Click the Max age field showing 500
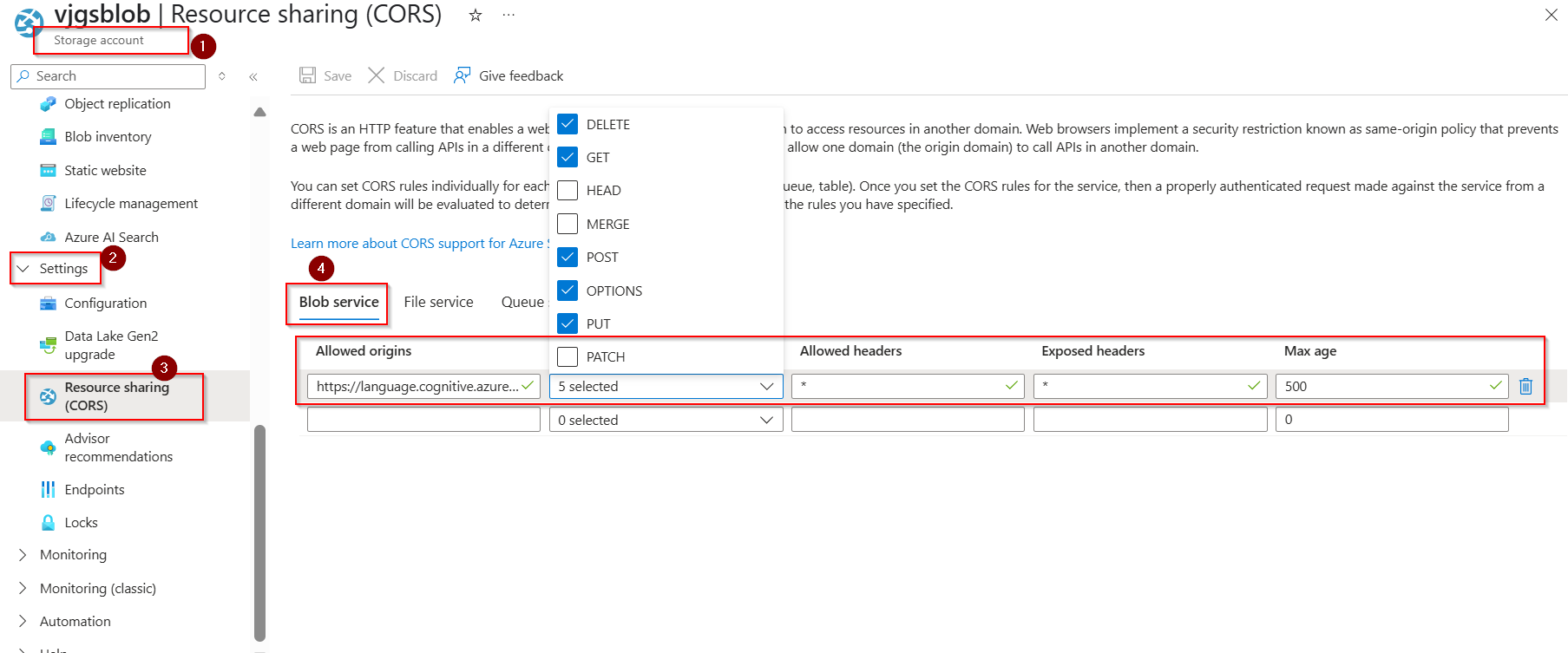Screen dimensions: 1568x653 click(x=1392, y=387)
